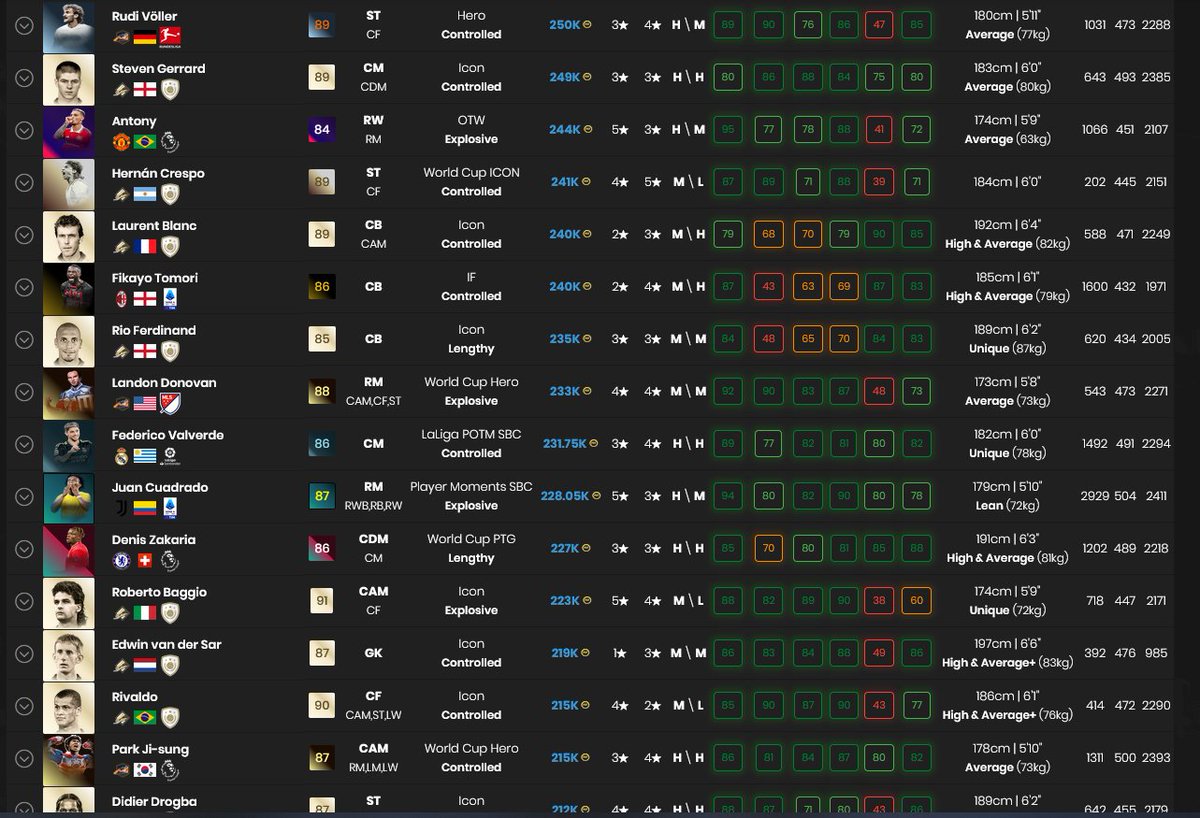This screenshot has height=818, width=1200.
Task: Click Landon Donovan's player photo
Action: [69, 392]
